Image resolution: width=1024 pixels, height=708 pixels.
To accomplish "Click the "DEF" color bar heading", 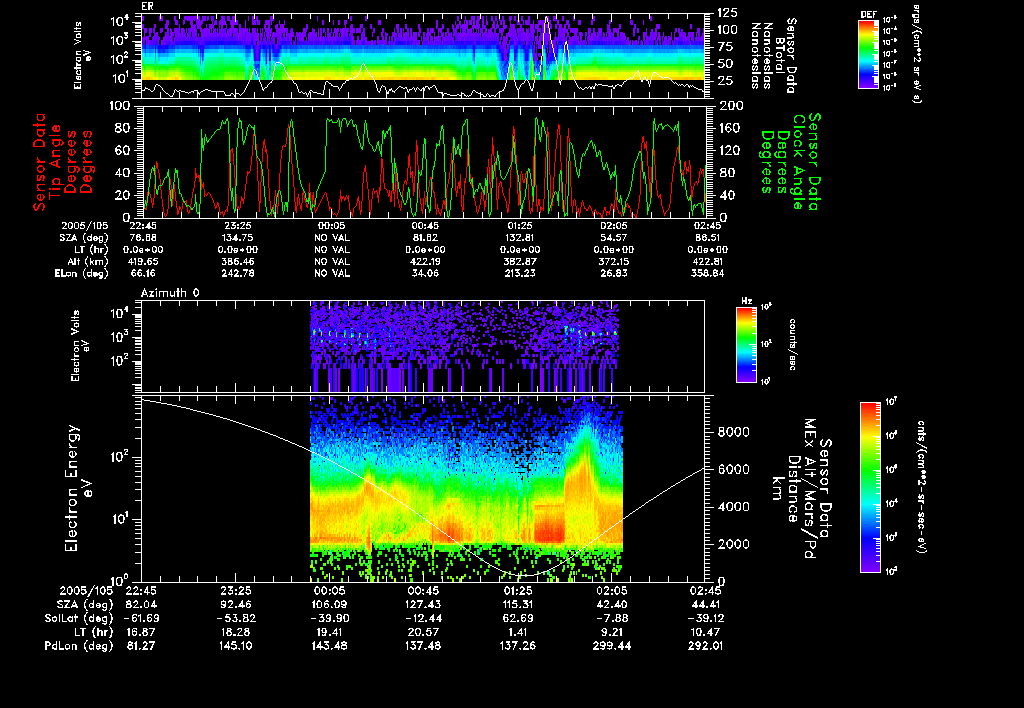I will coord(868,14).
